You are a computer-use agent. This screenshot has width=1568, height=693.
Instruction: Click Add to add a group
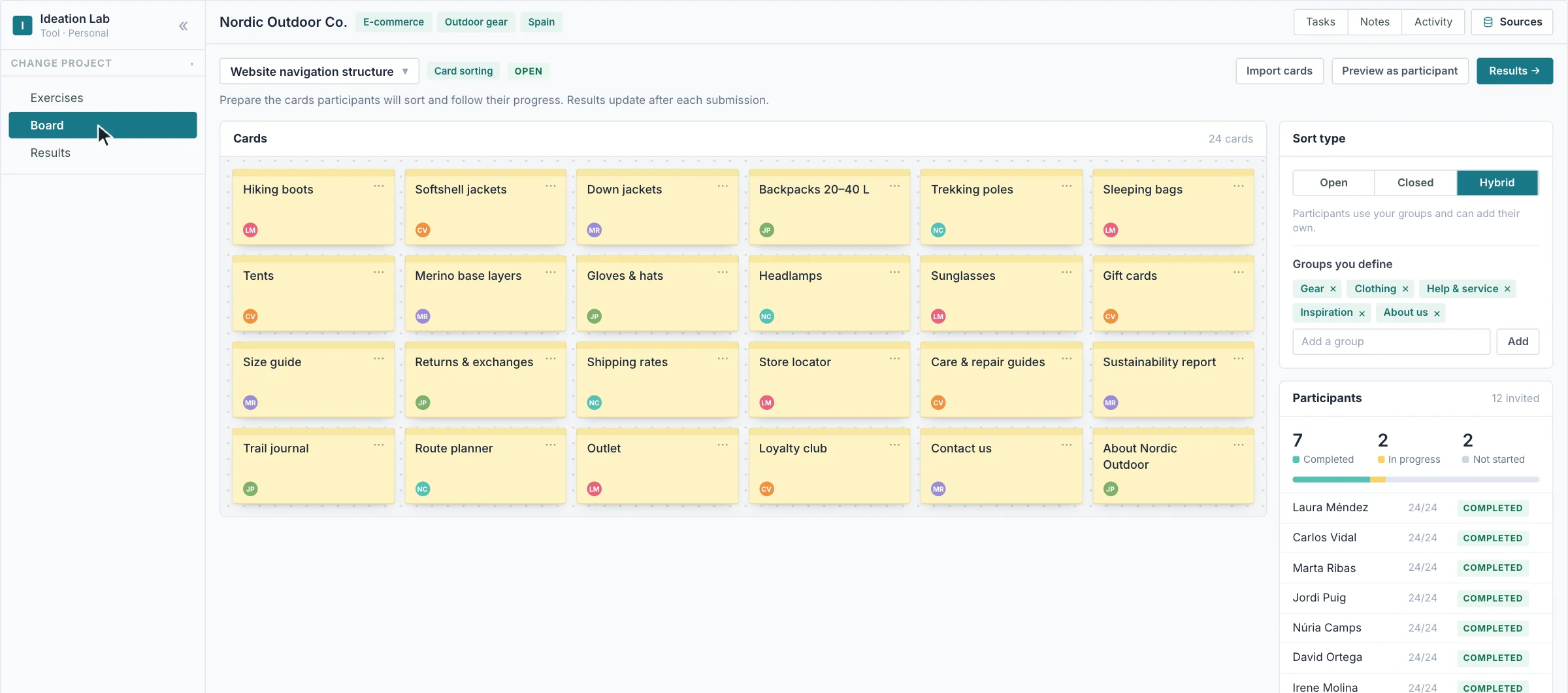tap(1518, 341)
